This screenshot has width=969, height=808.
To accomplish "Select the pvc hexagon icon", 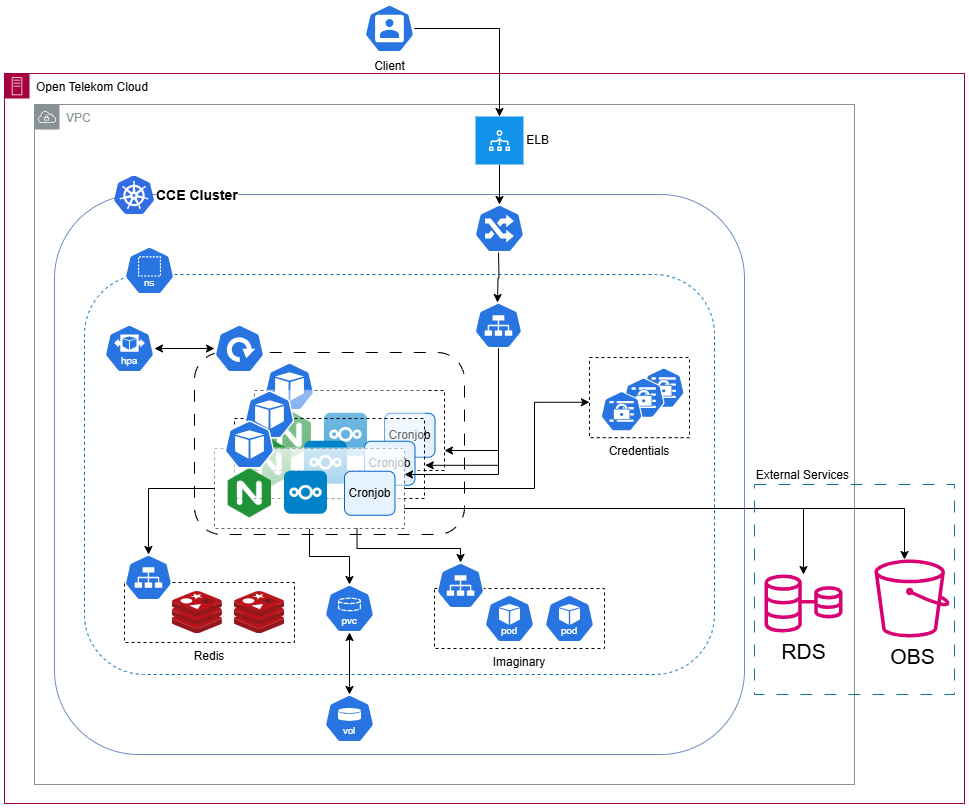I will pyautogui.click(x=349, y=608).
